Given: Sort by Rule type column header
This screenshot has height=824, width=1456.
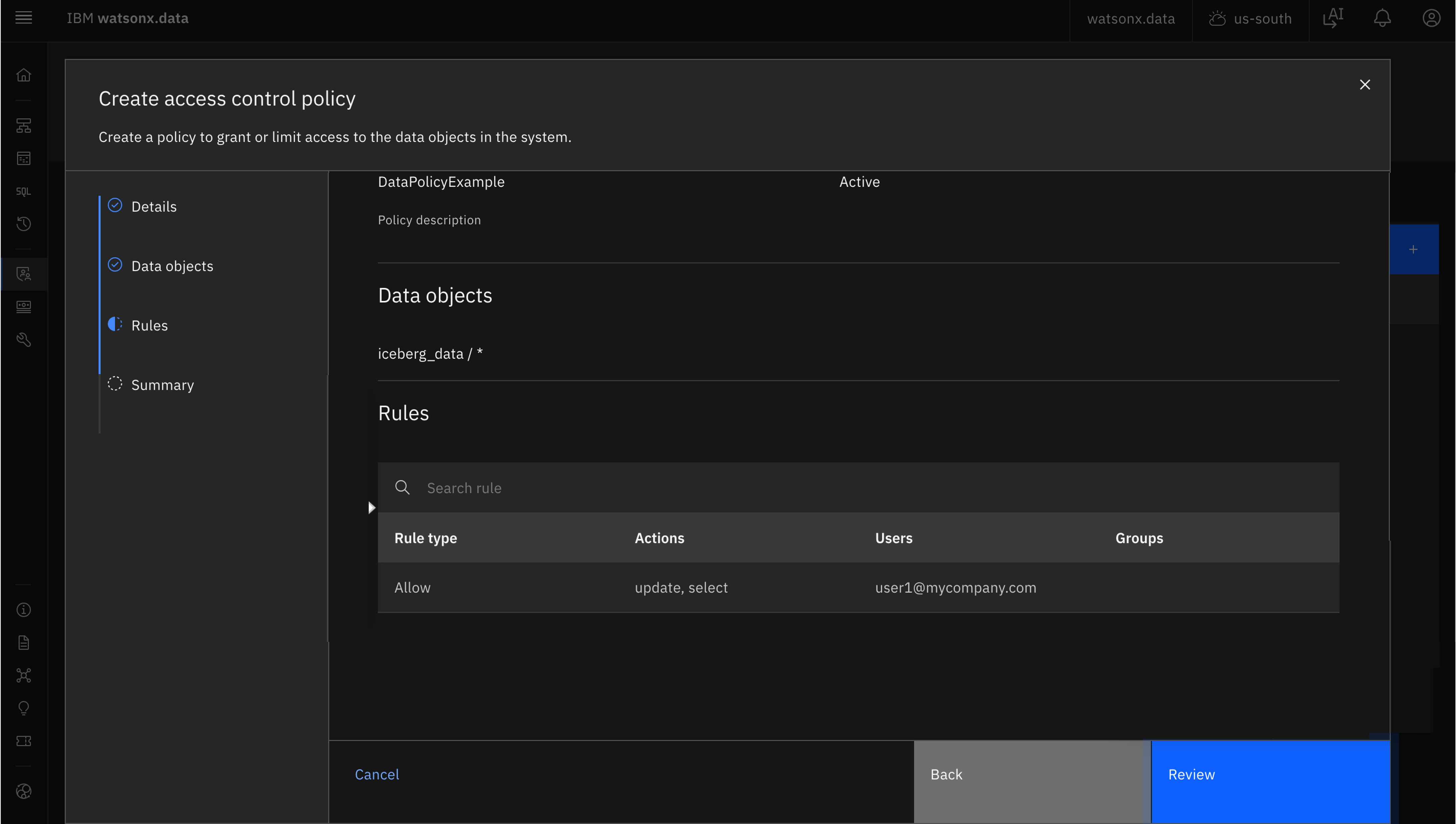Looking at the screenshot, I should point(425,538).
